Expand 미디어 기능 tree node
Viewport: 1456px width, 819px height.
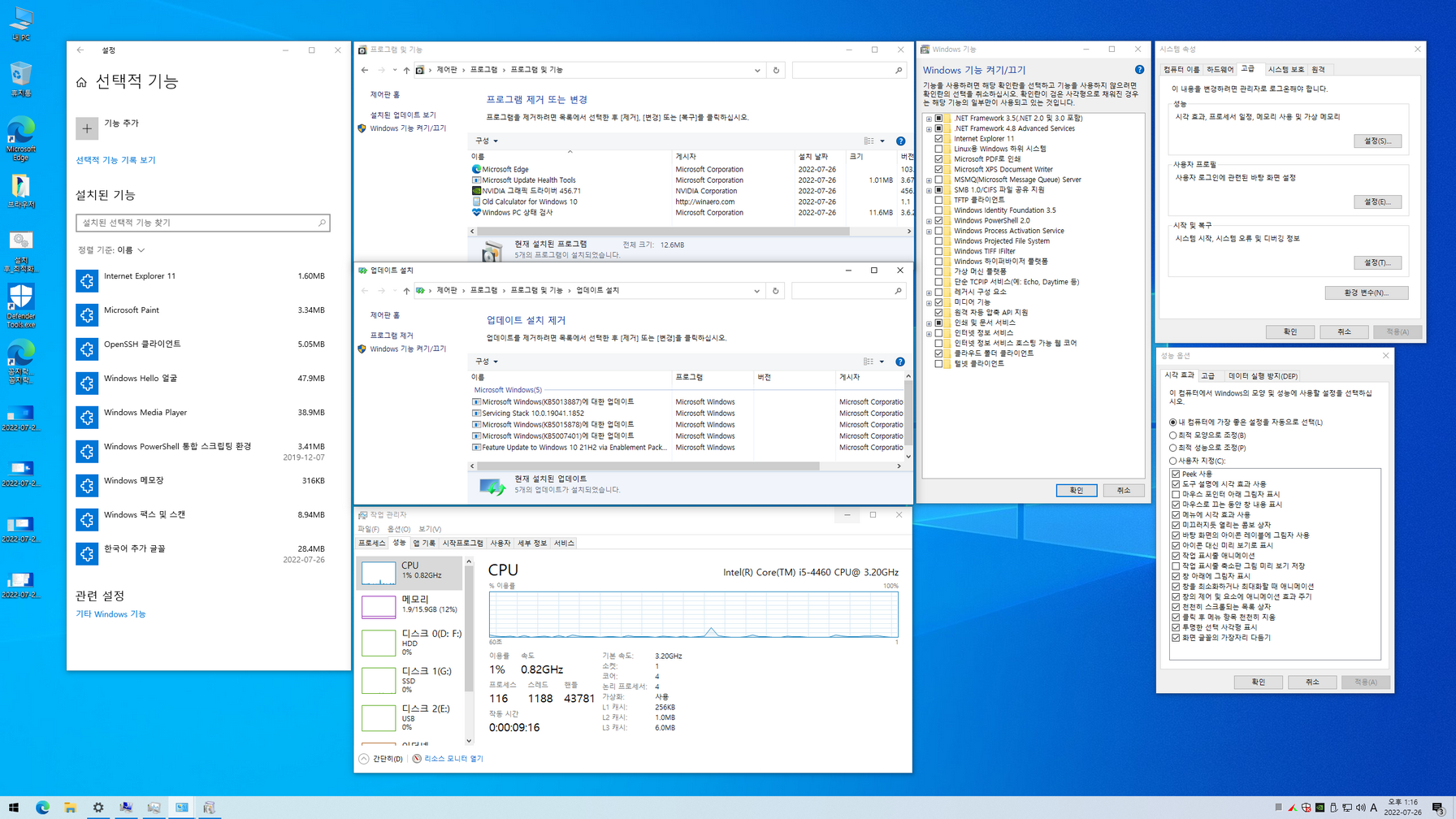[x=929, y=303]
